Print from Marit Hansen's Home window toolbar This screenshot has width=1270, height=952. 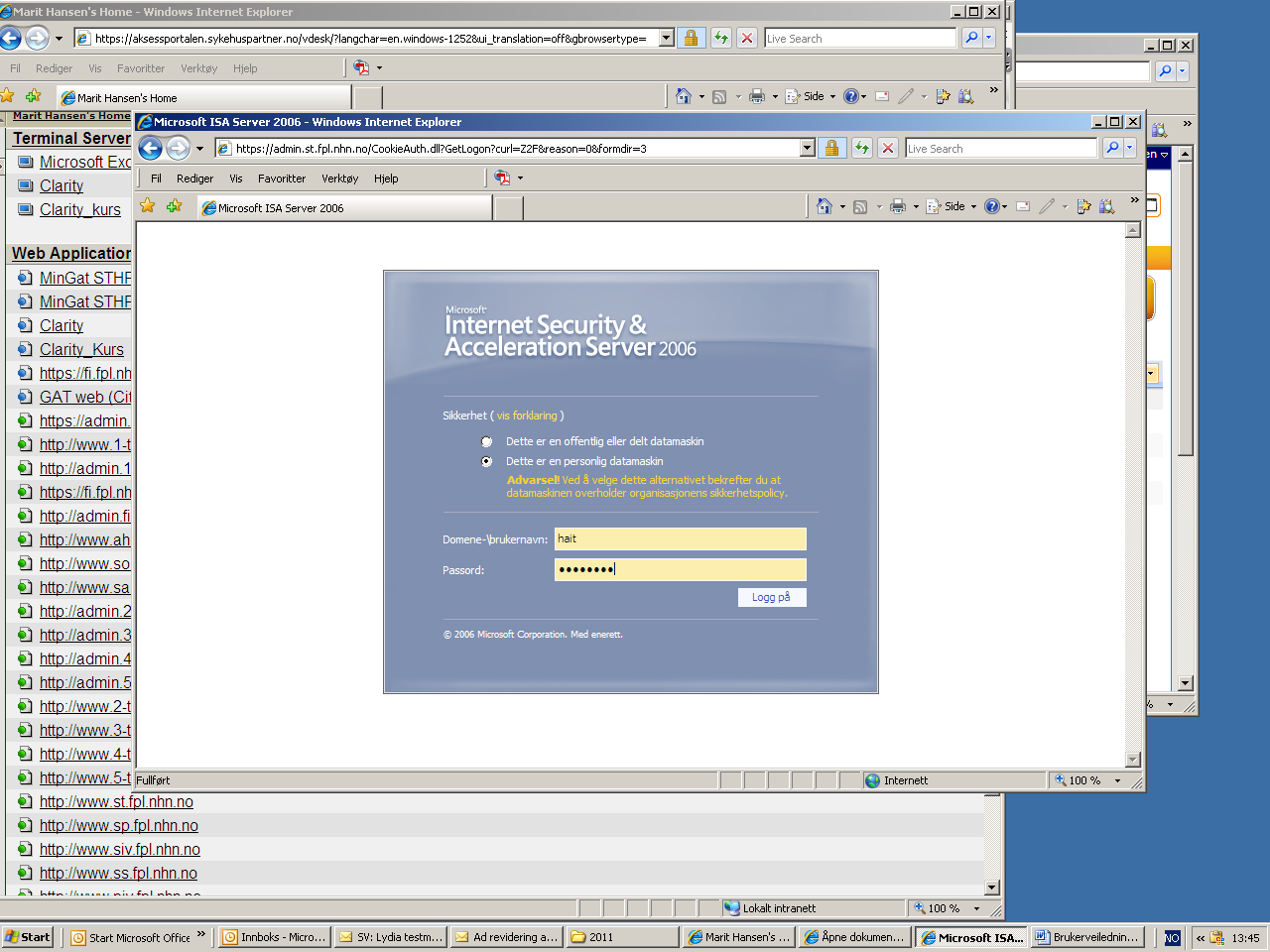tap(757, 96)
